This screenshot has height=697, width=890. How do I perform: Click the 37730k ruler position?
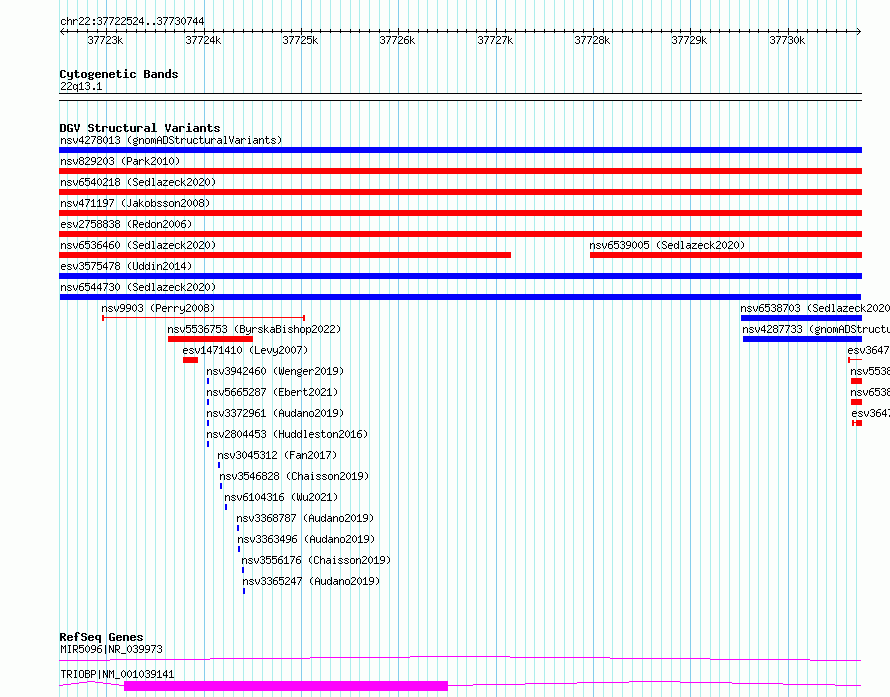click(787, 40)
